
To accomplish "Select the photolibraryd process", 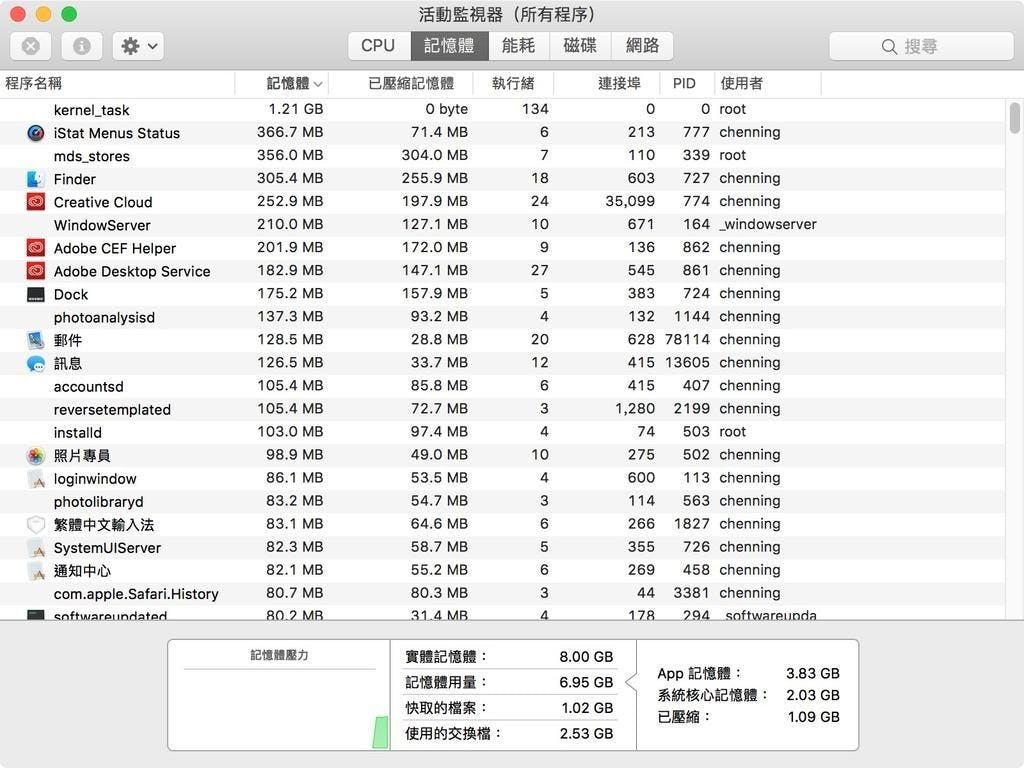I will pos(502,501).
